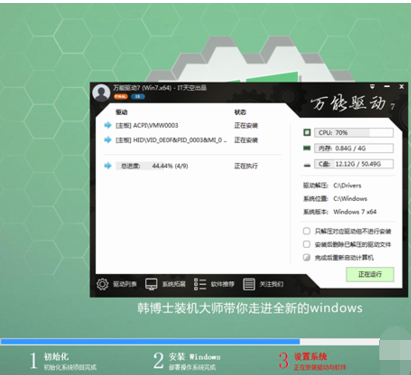Click the 内存 0.84G / 4G usage bar
411x375 pixels.
(354, 148)
